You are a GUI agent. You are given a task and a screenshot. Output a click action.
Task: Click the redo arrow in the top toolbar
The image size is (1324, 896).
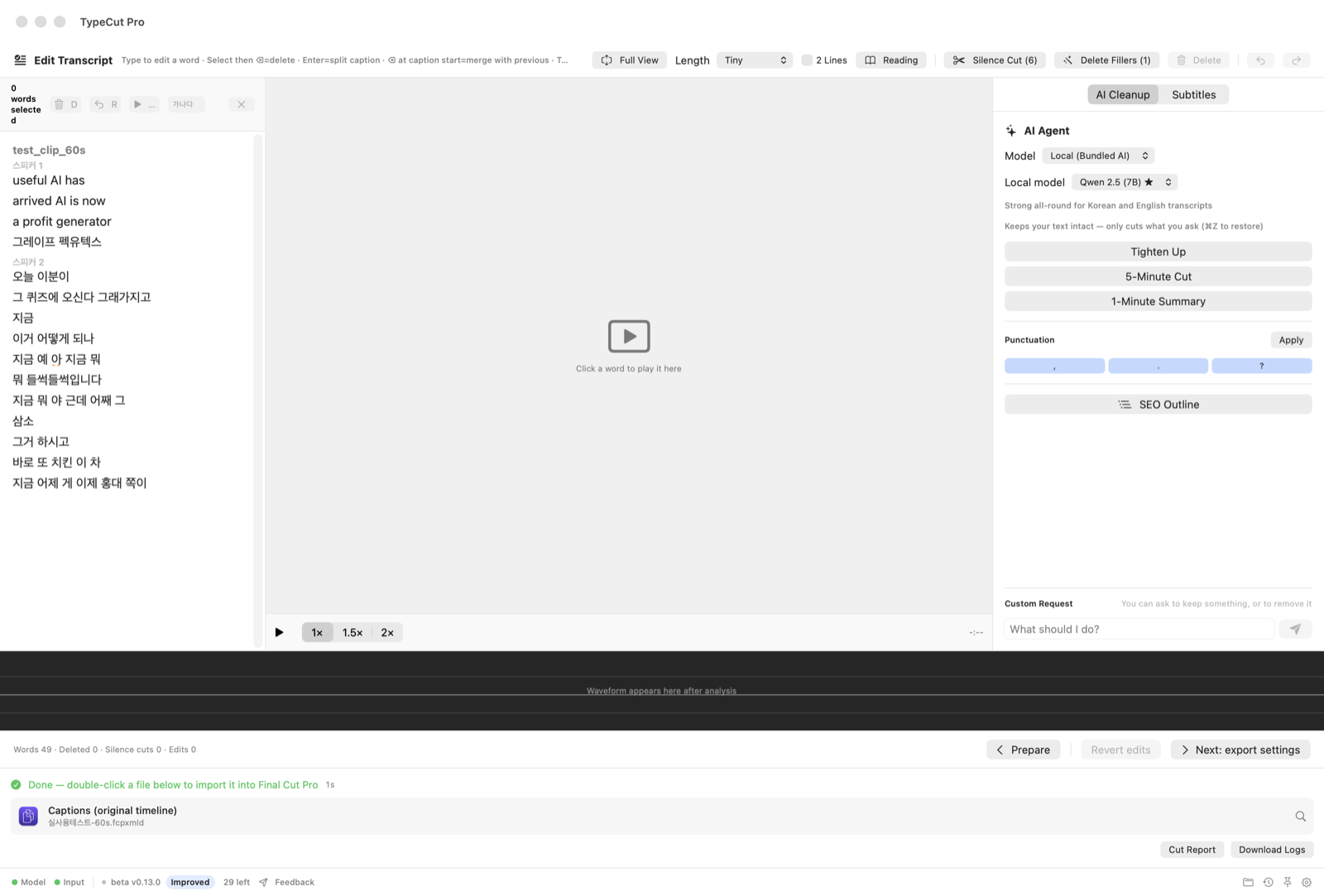point(1297,60)
